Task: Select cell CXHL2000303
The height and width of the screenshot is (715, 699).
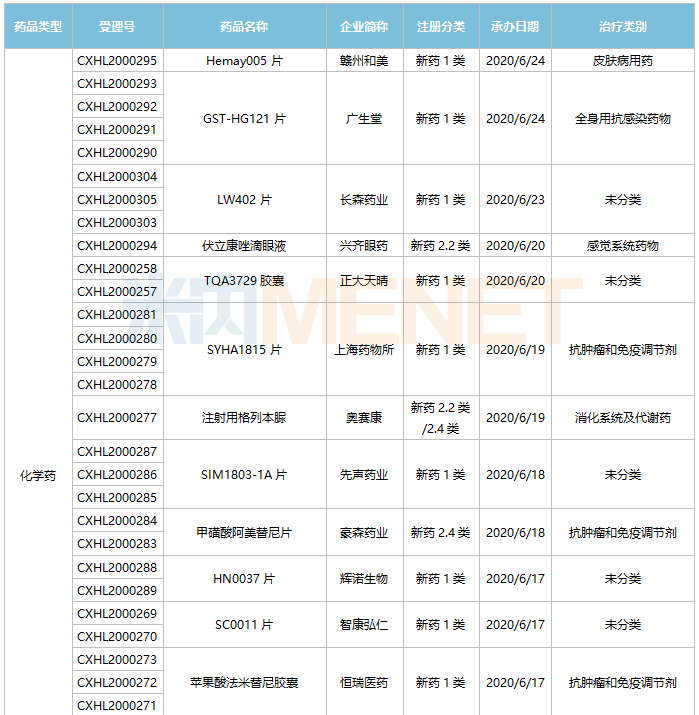Action: click(x=118, y=223)
